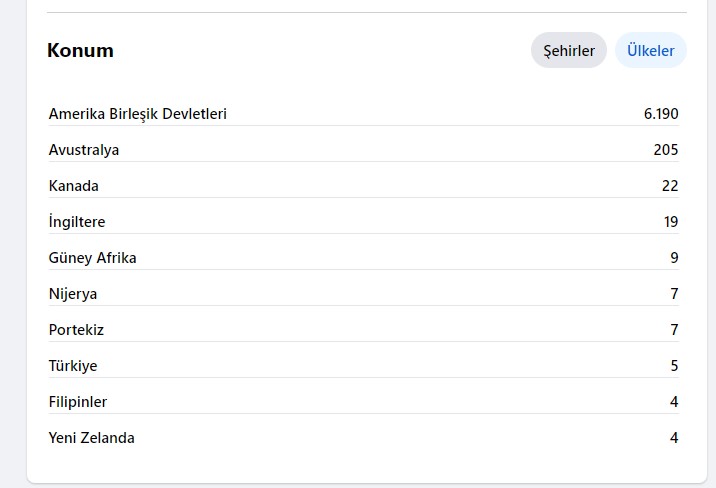This screenshot has width=716, height=488.
Task: Select the Kanada entry
Action: click(74, 186)
